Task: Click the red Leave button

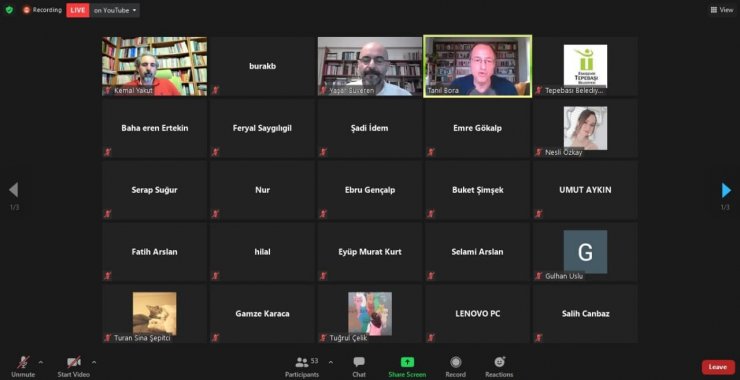Action: [x=718, y=367]
